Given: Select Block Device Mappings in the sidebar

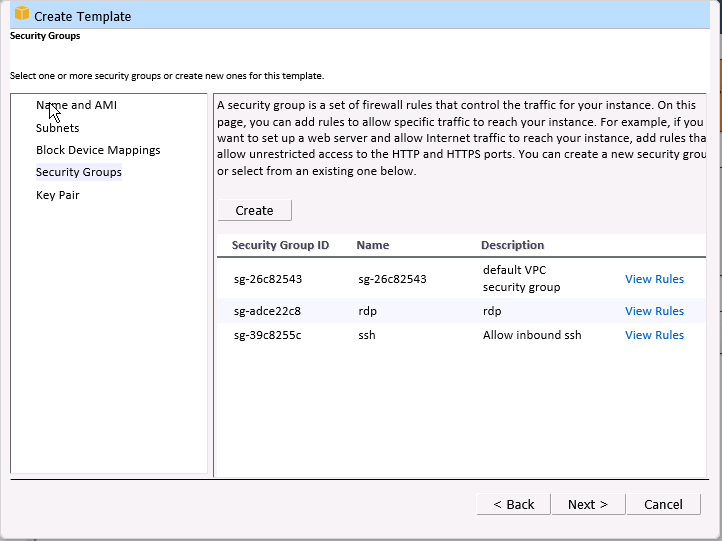Looking at the screenshot, I should [x=98, y=150].
